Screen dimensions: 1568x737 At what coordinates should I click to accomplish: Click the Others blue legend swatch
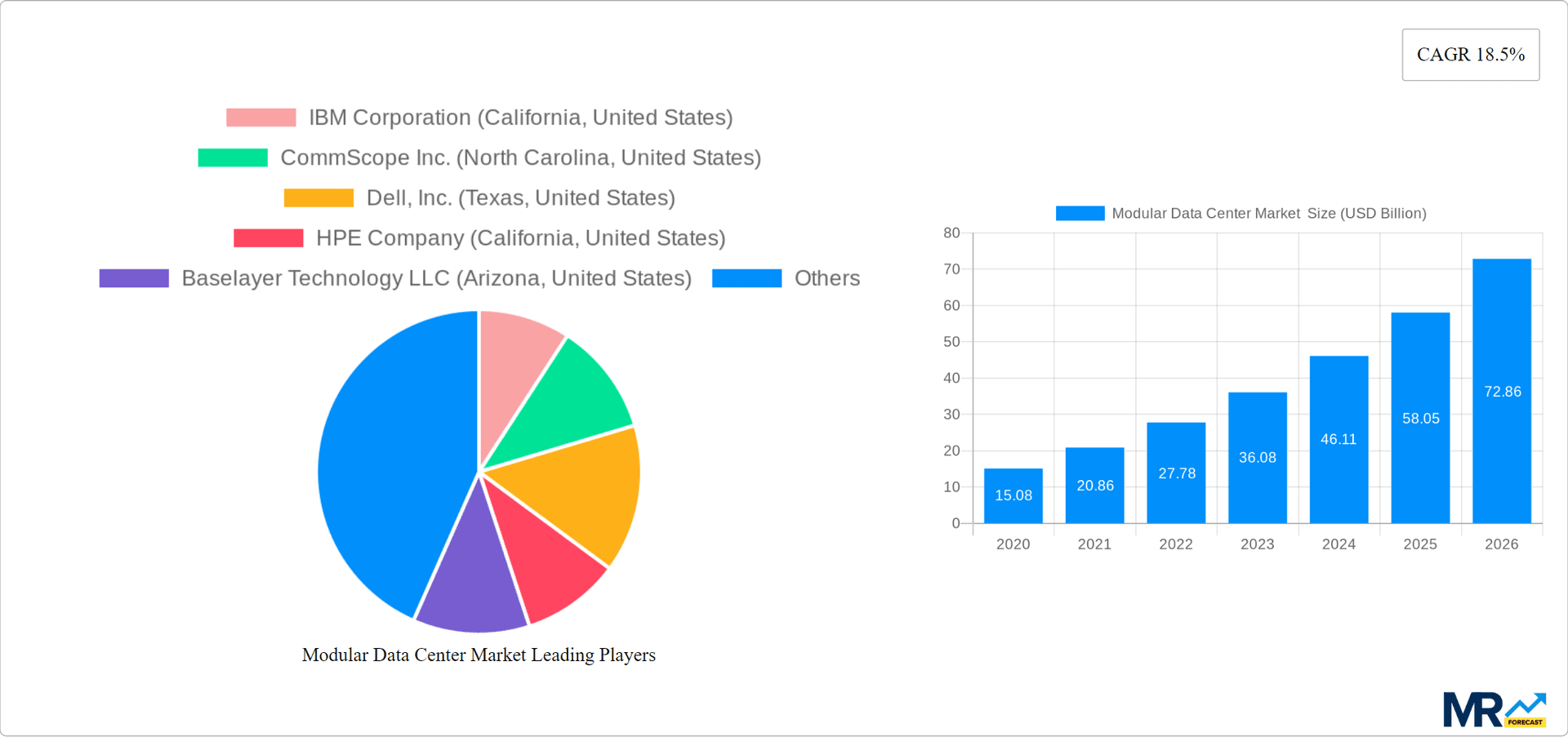[x=746, y=277]
